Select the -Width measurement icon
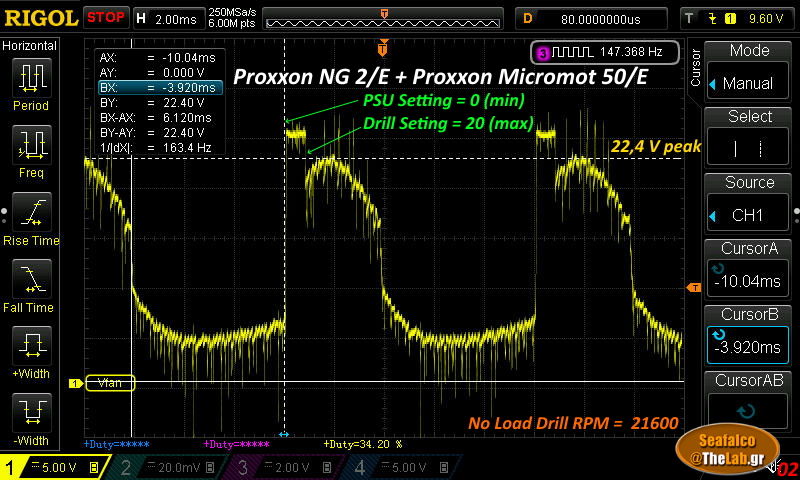Viewport: 800px width, 480px height. tap(32, 413)
